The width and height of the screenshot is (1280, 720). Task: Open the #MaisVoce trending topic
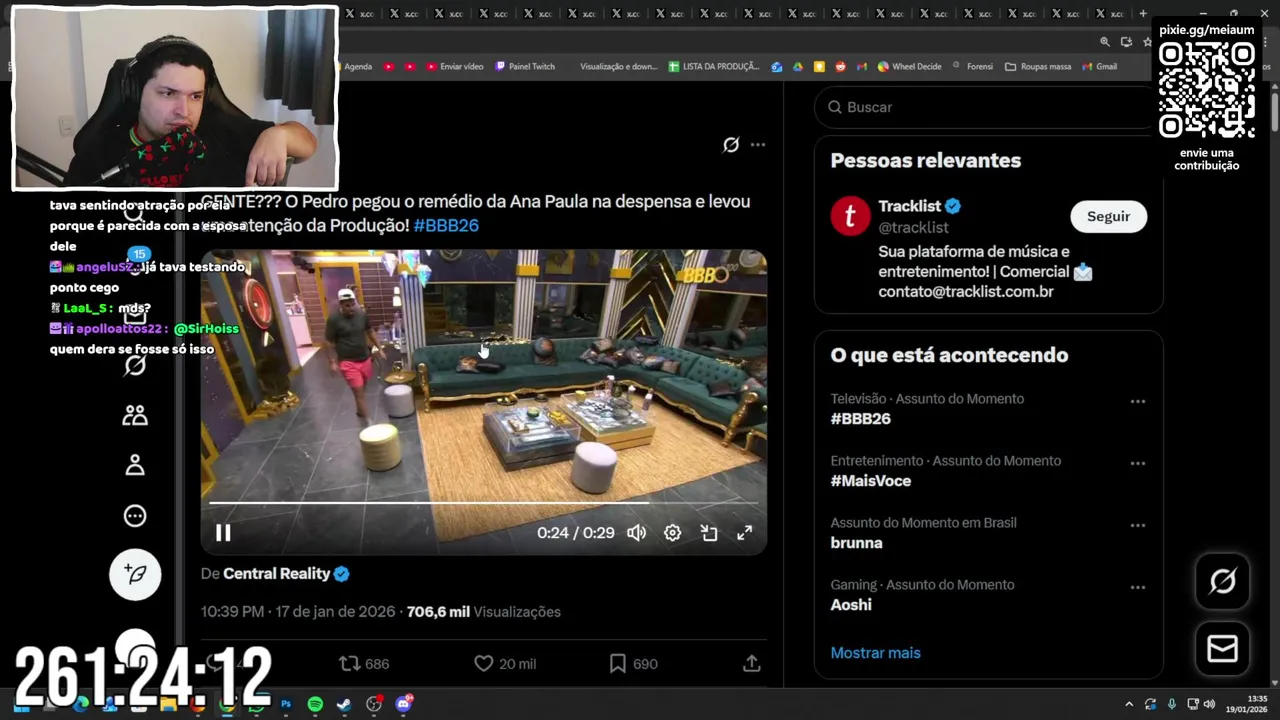tap(870, 481)
